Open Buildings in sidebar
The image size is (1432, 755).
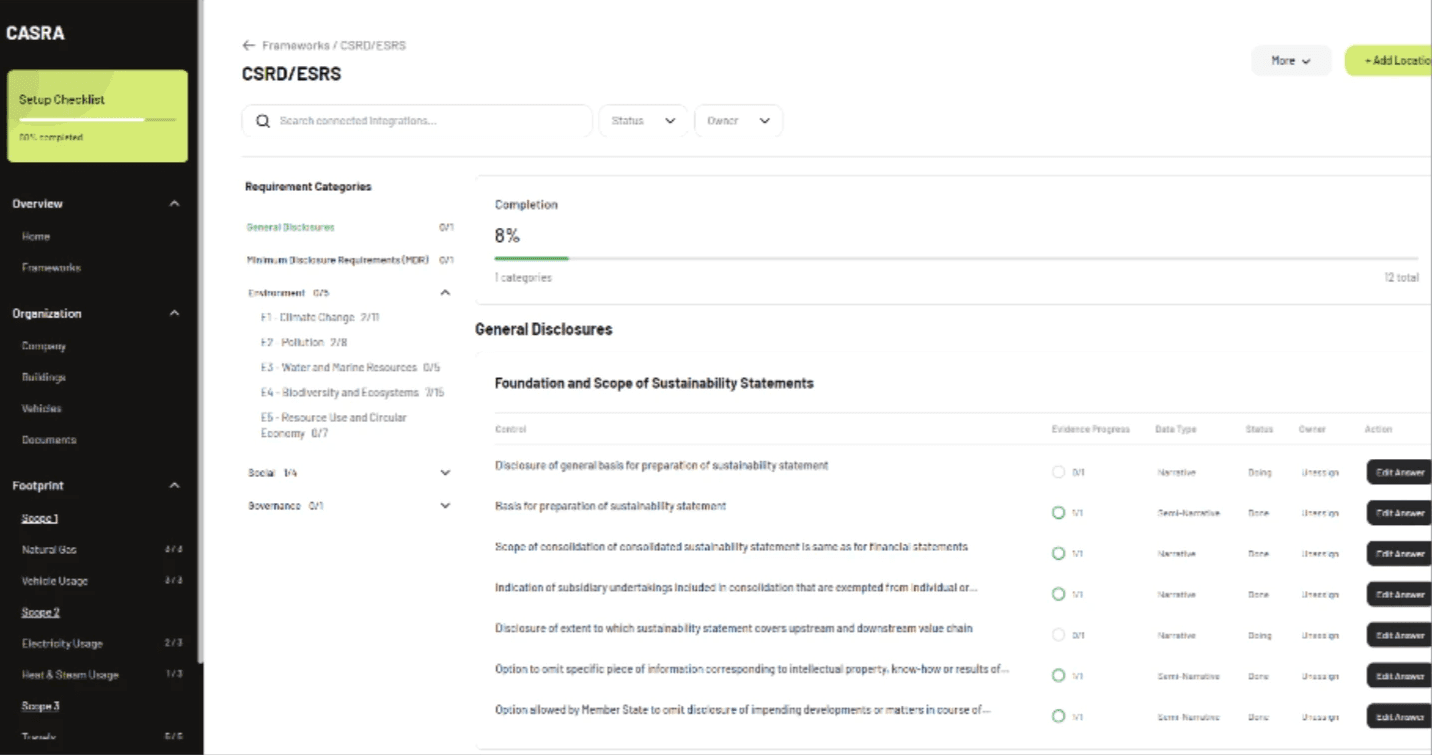coord(44,377)
